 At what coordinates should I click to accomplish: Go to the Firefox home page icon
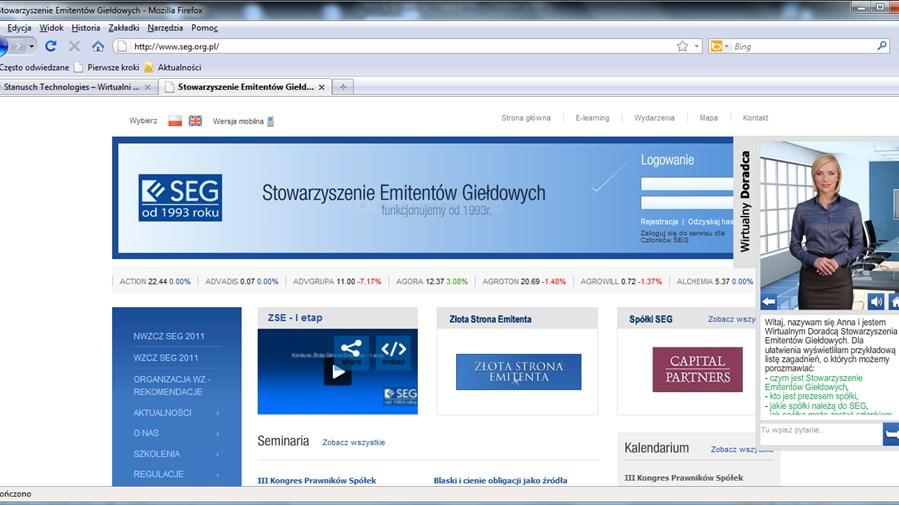[x=98, y=46]
